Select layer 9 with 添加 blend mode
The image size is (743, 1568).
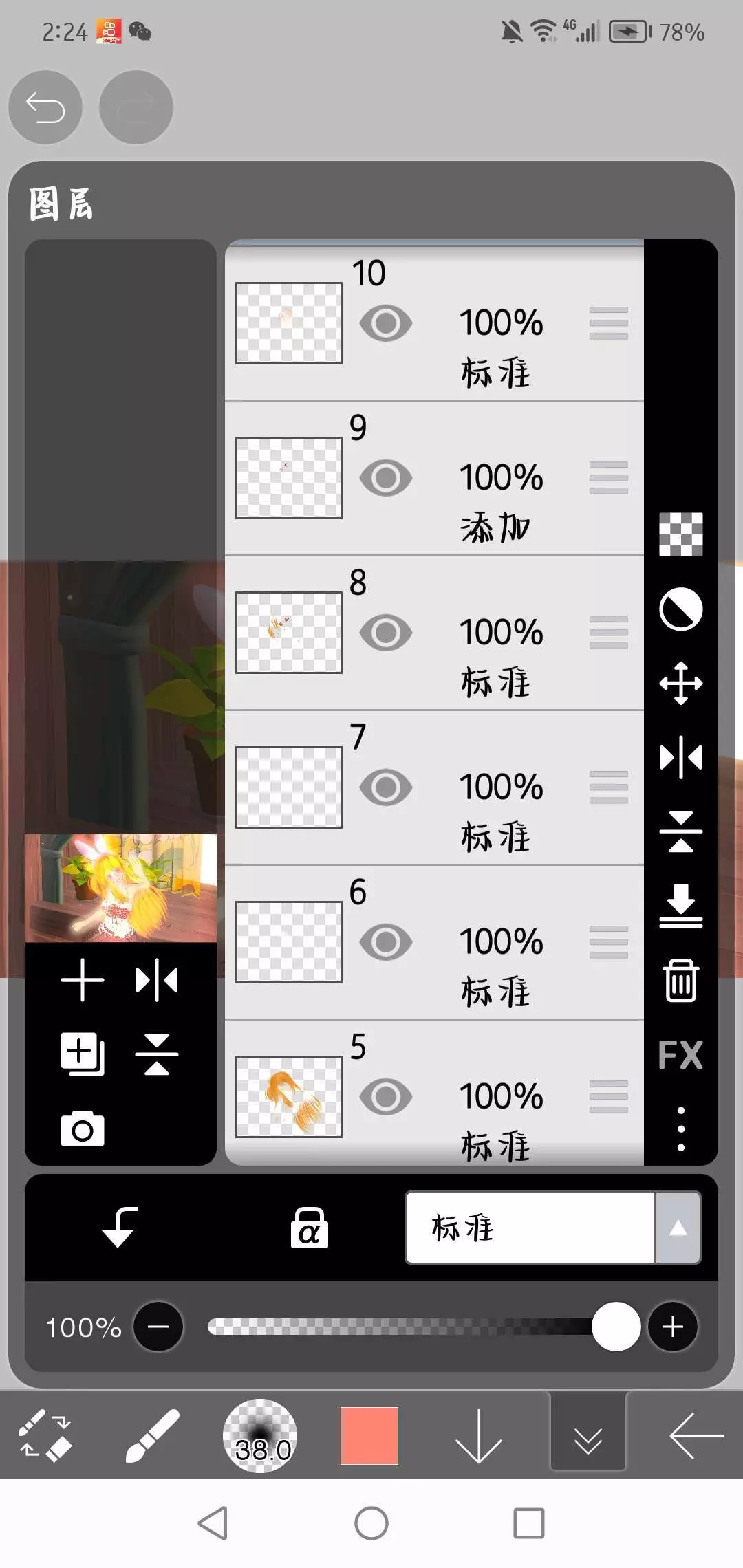434,478
